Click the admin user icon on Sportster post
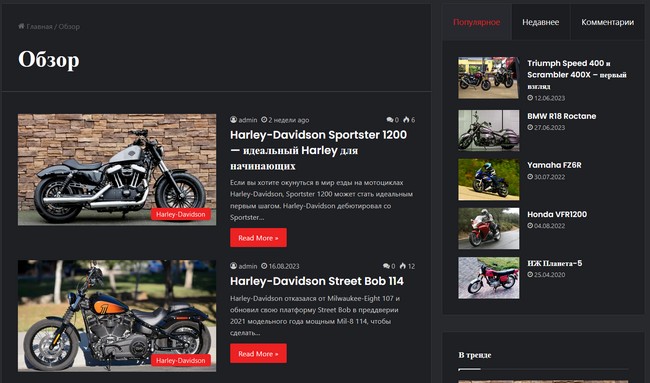 (233, 120)
